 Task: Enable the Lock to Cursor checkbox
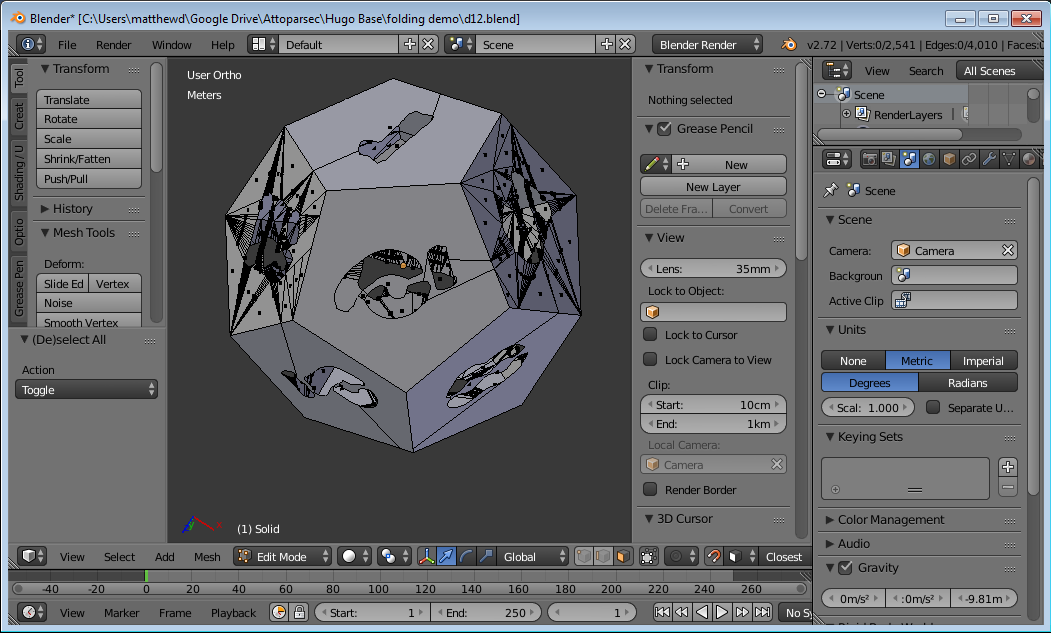[x=650, y=335]
